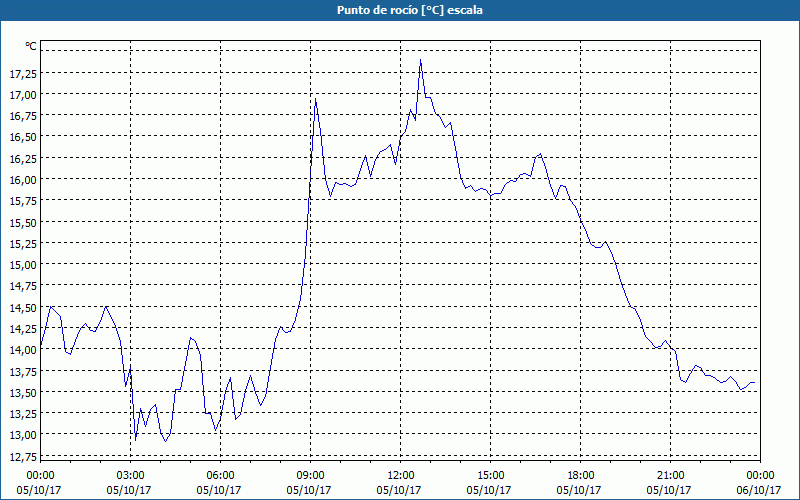Click the 15,75 y-axis value
This screenshot has height=500, width=800.
[23, 201]
